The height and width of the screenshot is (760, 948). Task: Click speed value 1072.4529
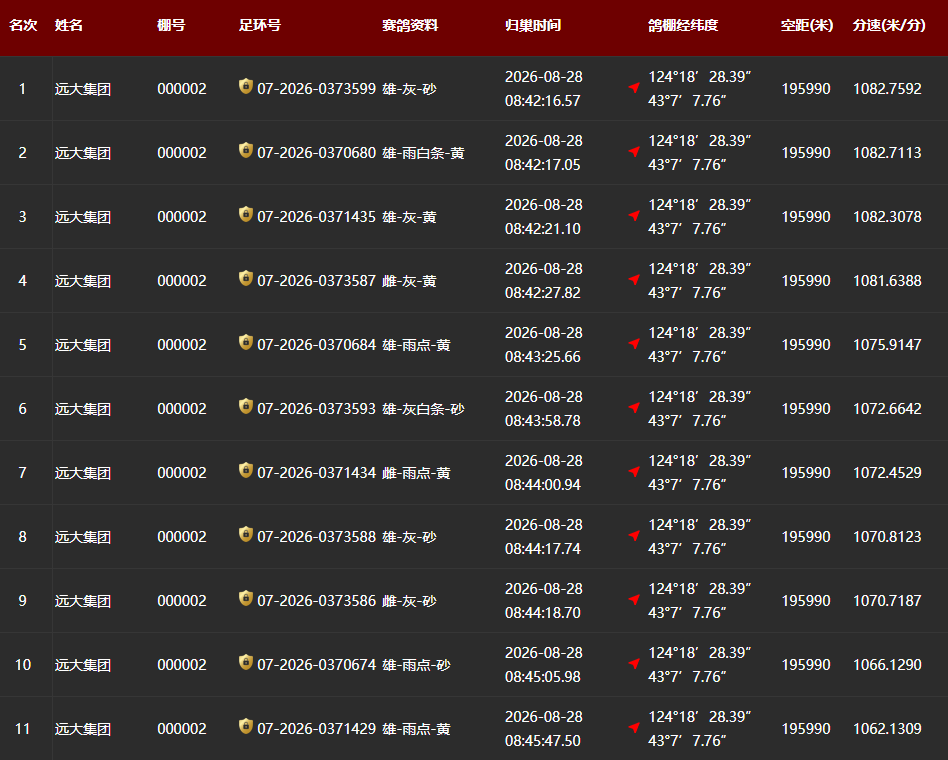[x=887, y=474]
